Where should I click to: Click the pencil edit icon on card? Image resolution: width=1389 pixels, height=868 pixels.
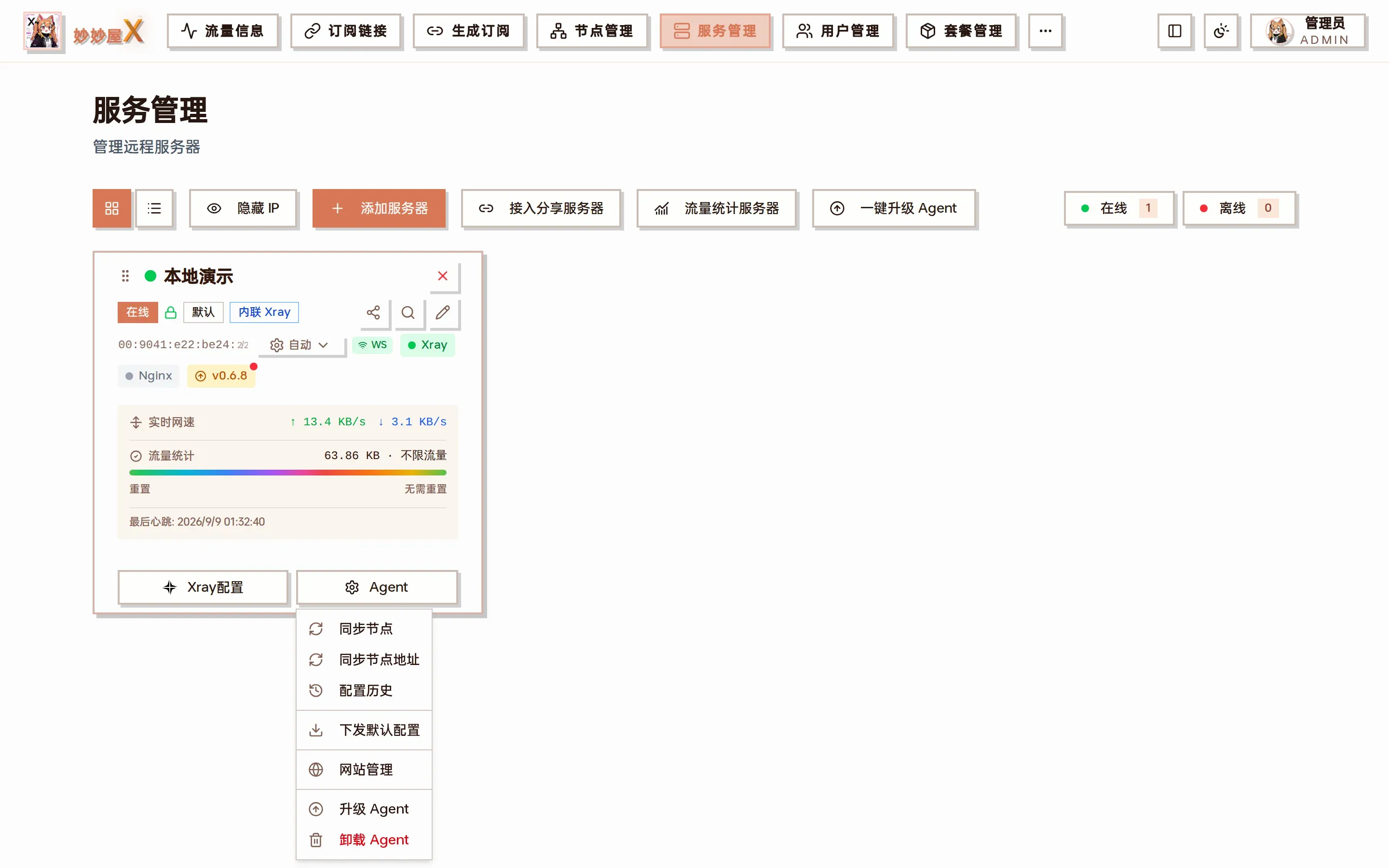coord(443,313)
